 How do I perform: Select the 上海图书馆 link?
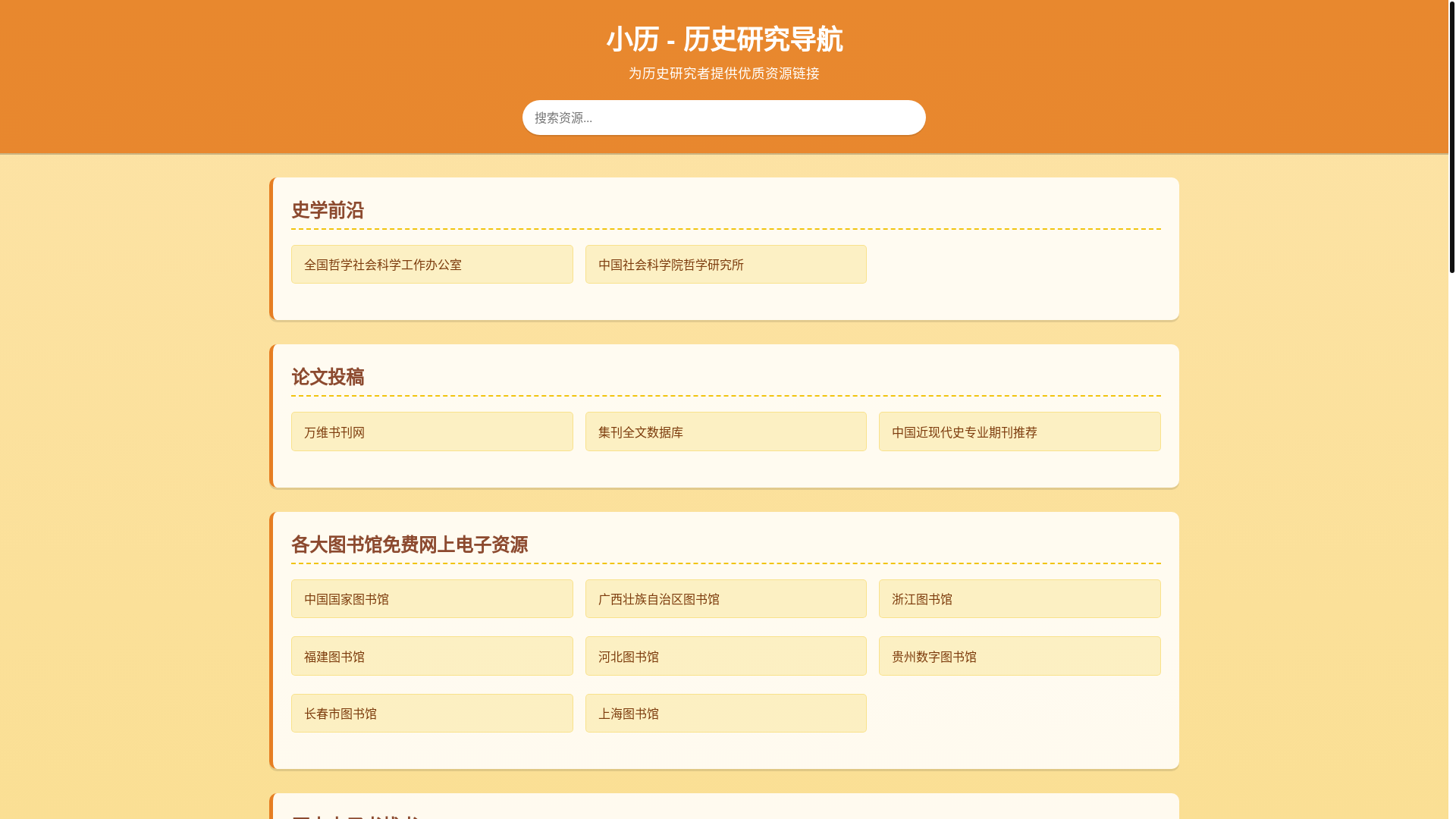tap(726, 714)
